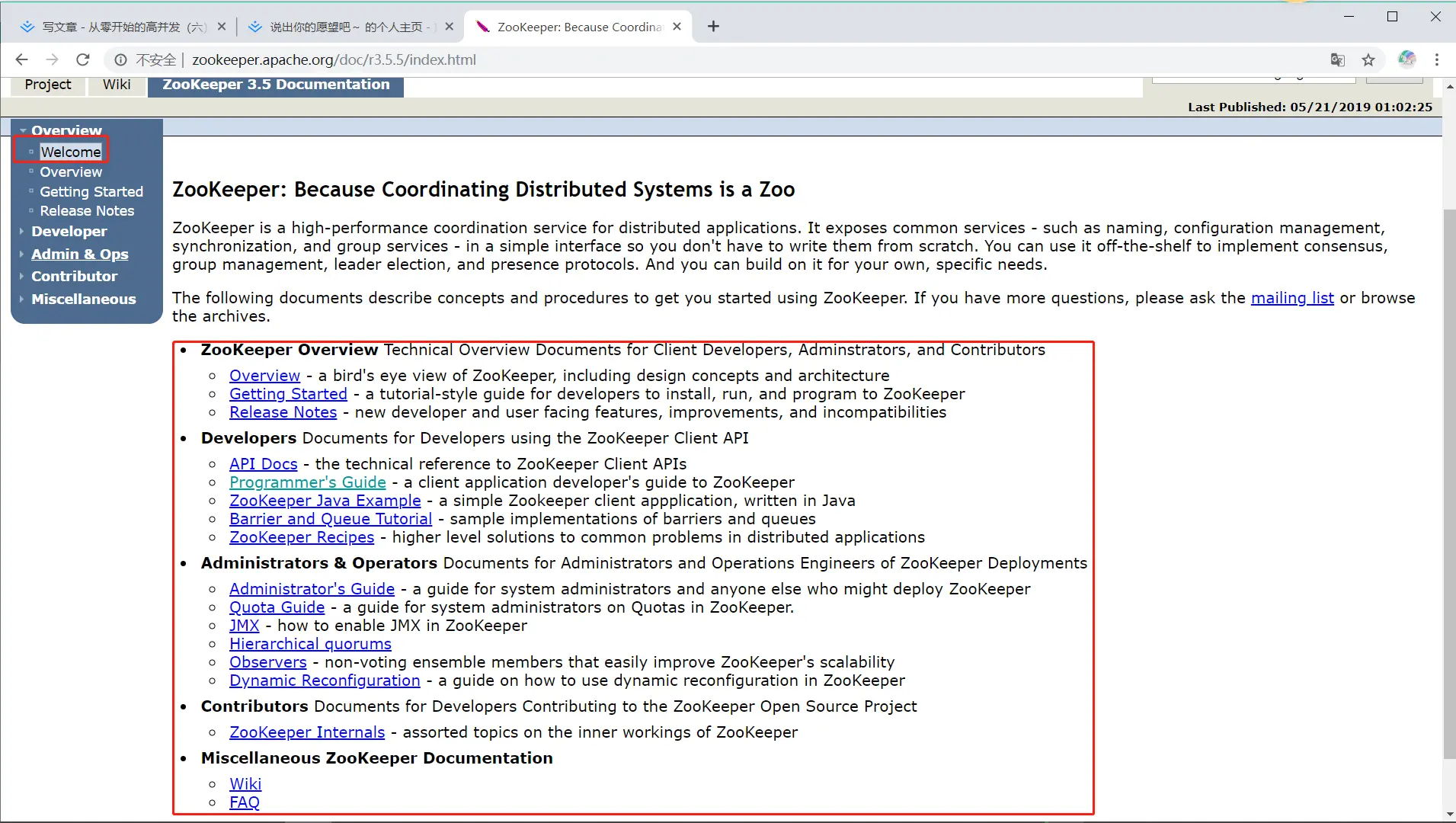
Task: Expand the Miscellaneous sidebar section
Action: click(x=83, y=299)
